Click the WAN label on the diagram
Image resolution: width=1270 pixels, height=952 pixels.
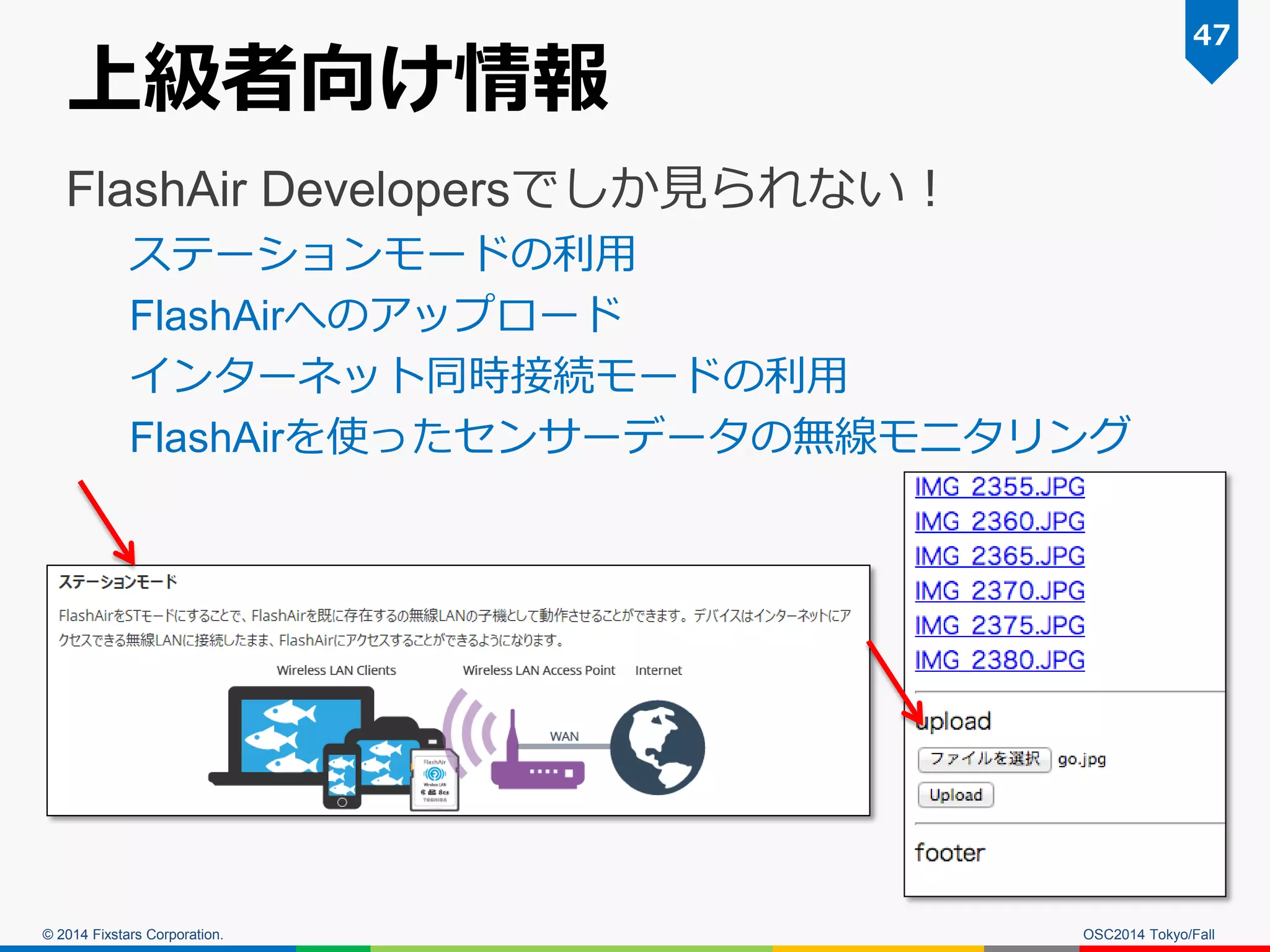tap(564, 736)
